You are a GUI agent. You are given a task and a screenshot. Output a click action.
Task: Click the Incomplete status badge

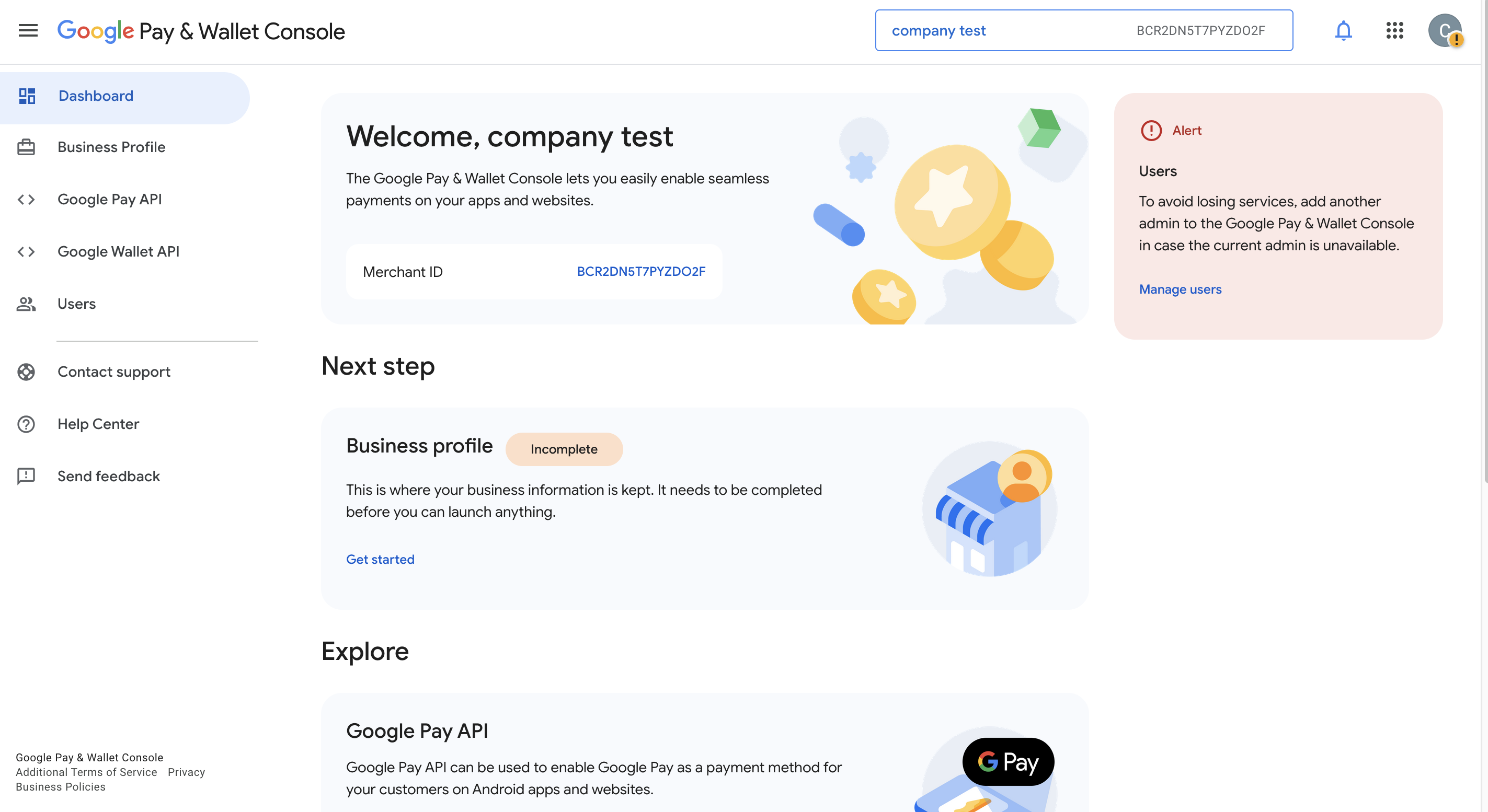[x=564, y=449]
